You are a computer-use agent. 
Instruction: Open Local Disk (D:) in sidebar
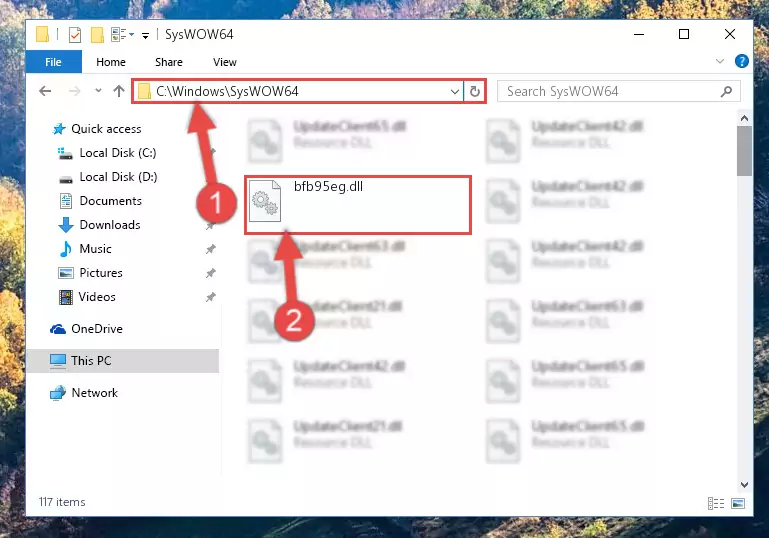(x=118, y=177)
